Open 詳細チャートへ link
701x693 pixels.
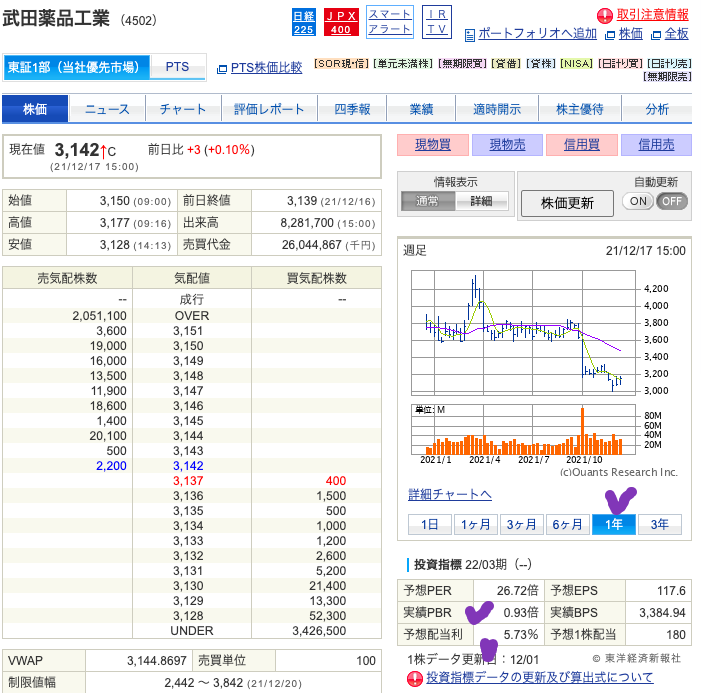coord(450,494)
